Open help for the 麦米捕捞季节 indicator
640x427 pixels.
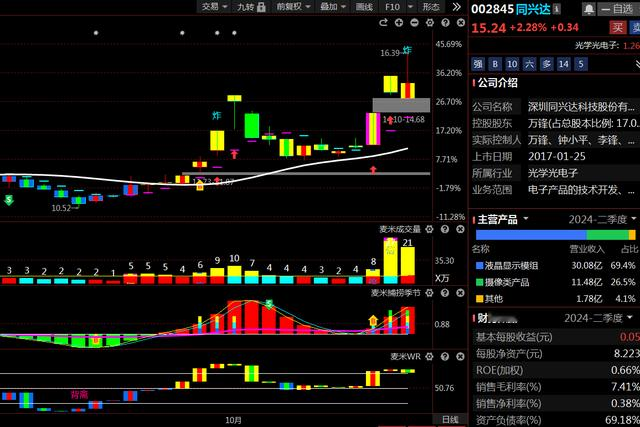coord(445,293)
